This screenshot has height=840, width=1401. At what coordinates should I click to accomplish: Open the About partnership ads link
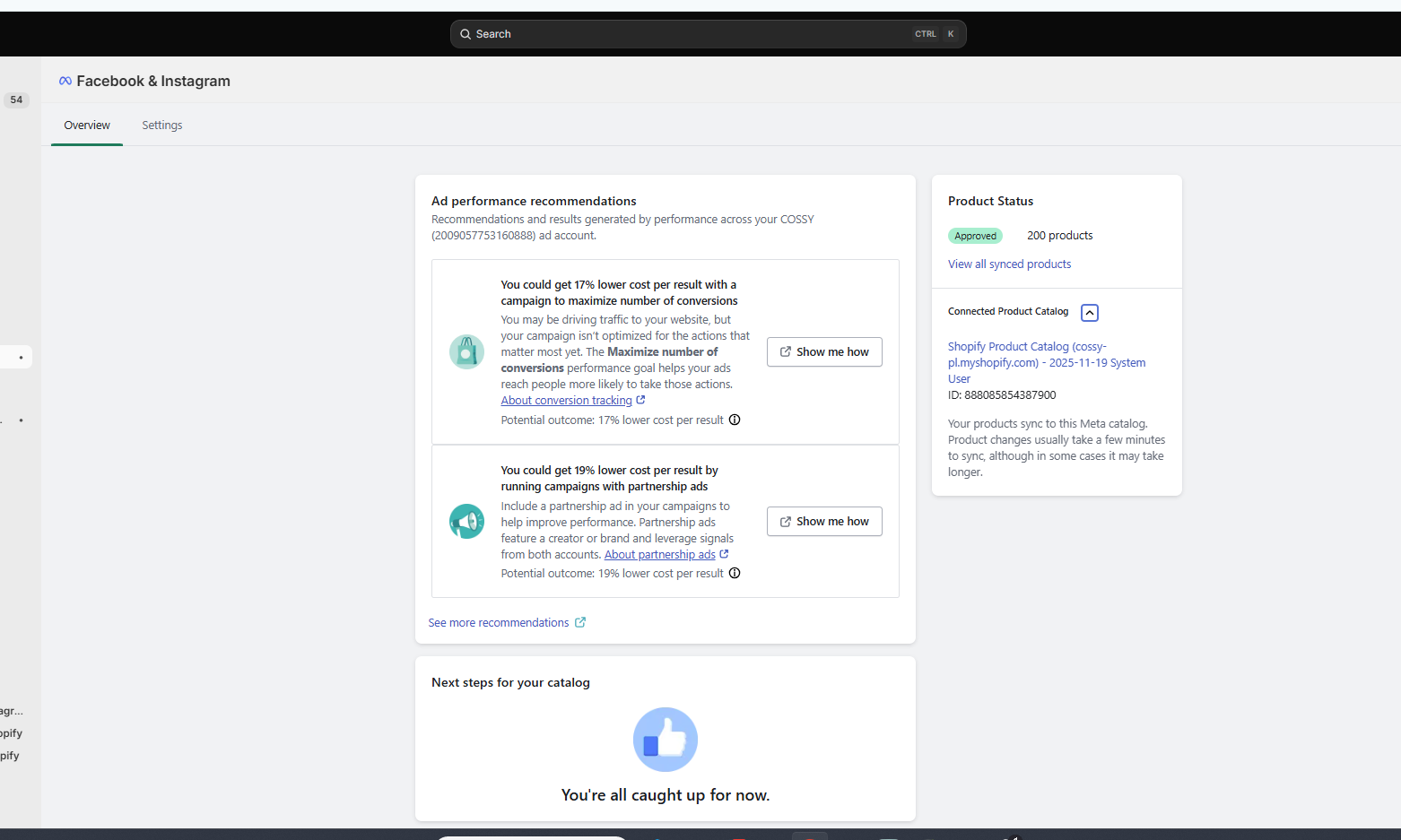(x=660, y=555)
